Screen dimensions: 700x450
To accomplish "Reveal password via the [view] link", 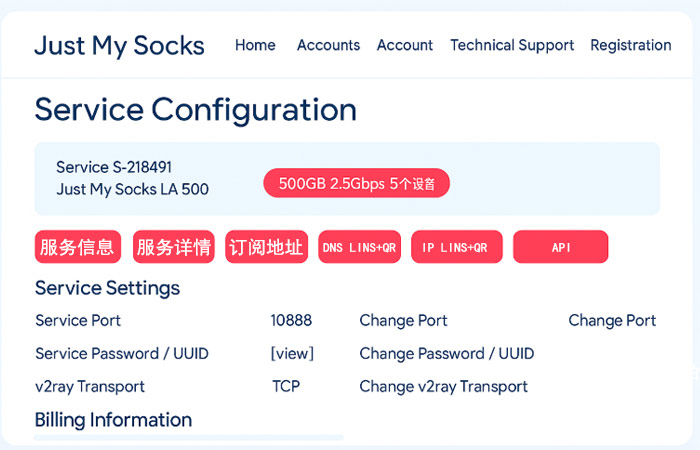I will point(292,354).
